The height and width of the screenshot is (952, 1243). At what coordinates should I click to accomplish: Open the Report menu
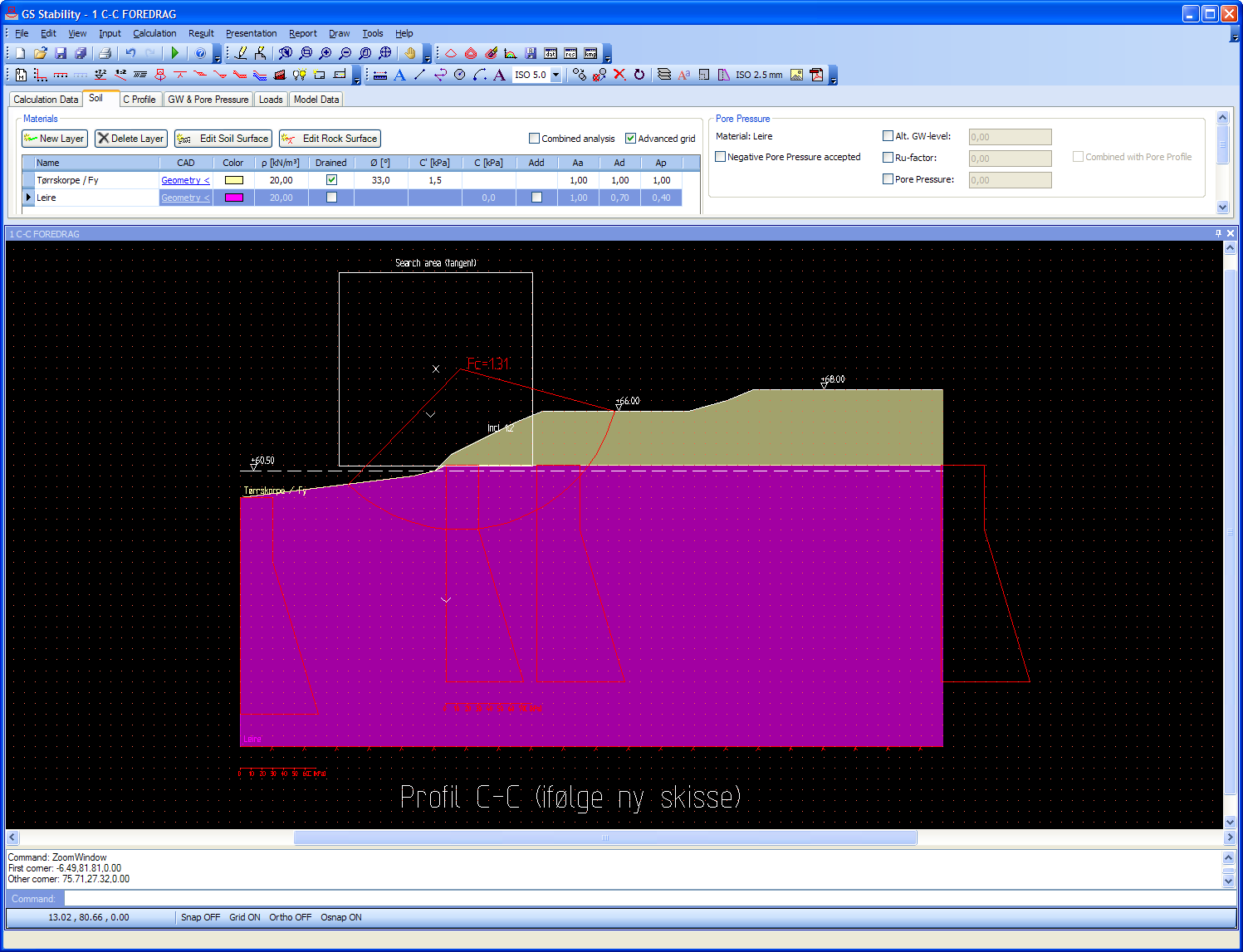pyautogui.click(x=303, y=33)
